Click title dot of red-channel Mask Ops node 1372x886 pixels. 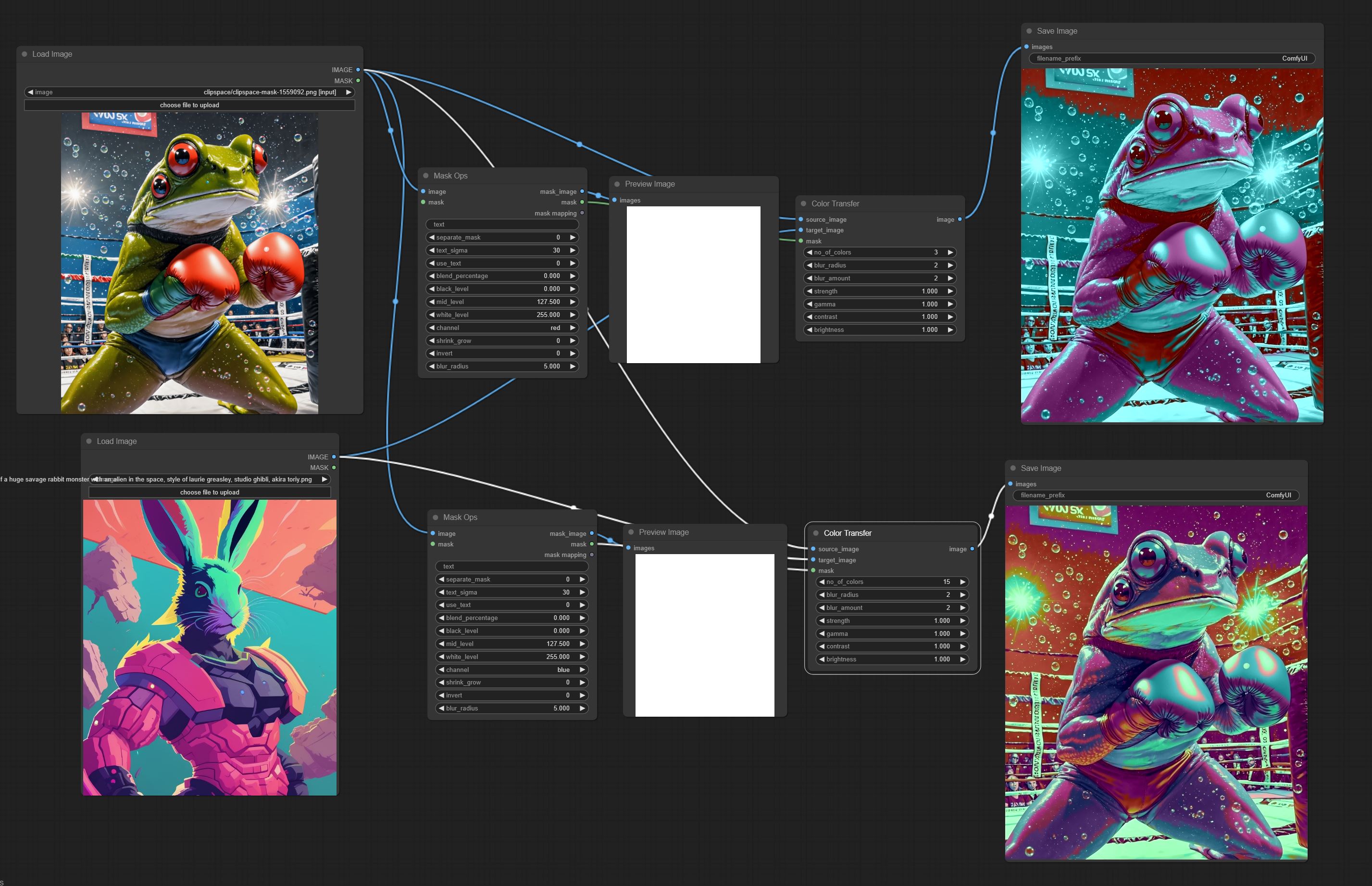pyautogui.click(x=426, y=176)
